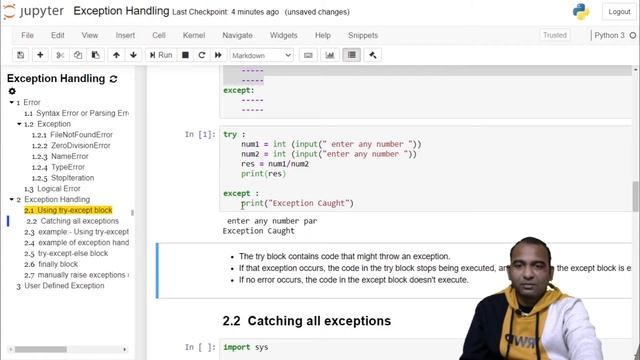640x360 pixels.
Task: Move selected cell down arrow
Action: pos(133,55)
